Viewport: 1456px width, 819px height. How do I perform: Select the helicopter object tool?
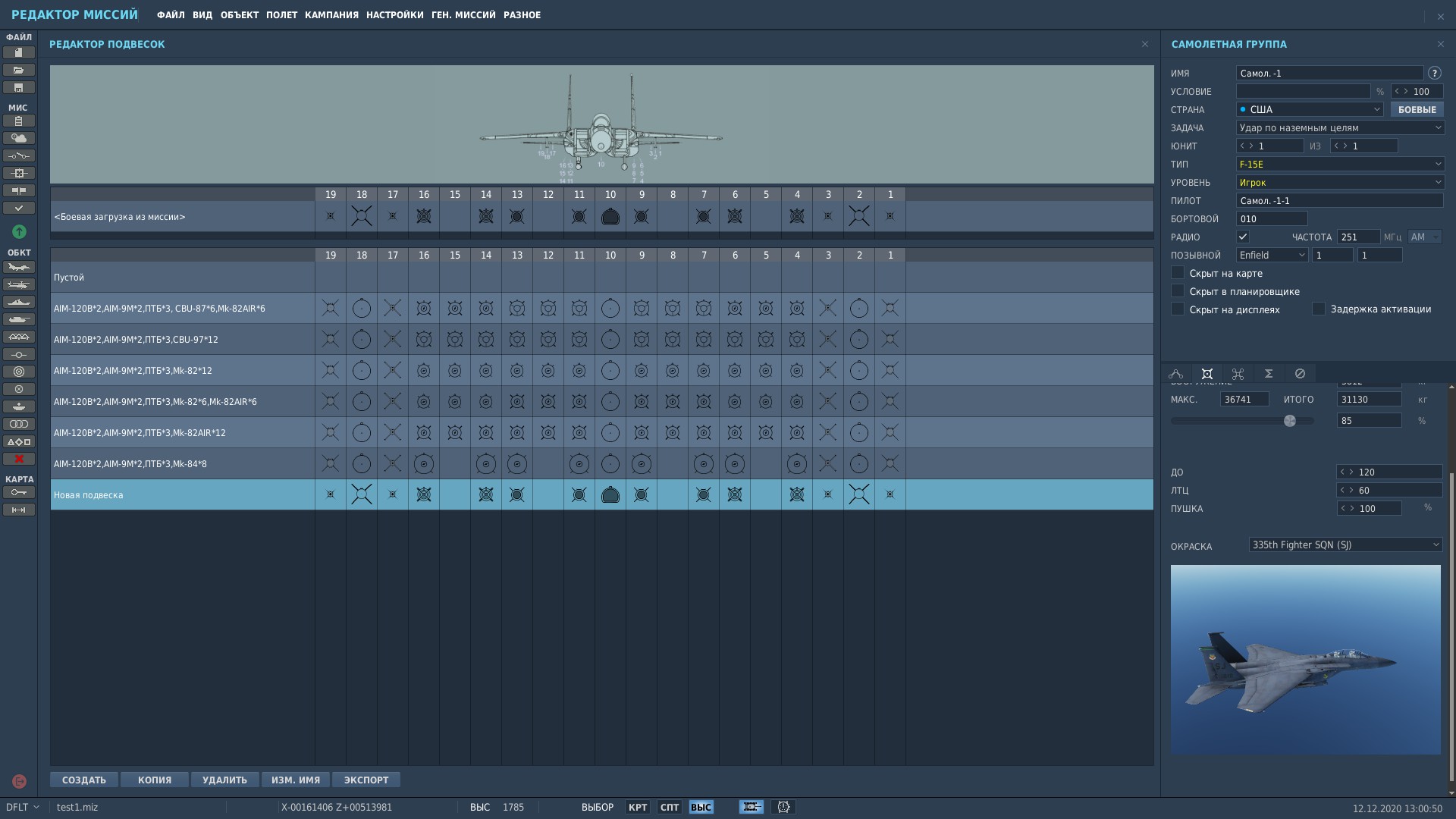pos(19,284)
